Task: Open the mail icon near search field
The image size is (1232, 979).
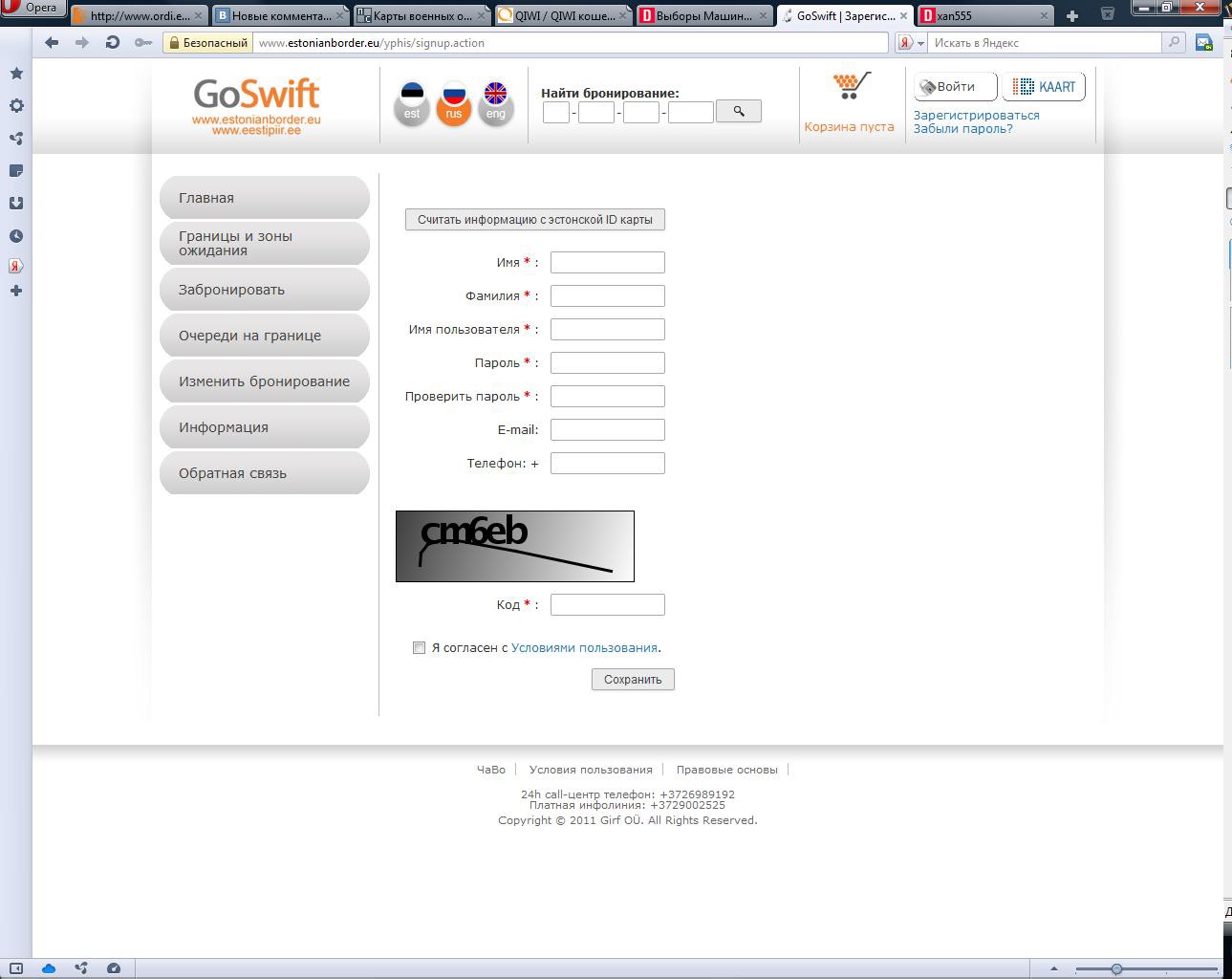Action: [1204, 43]
